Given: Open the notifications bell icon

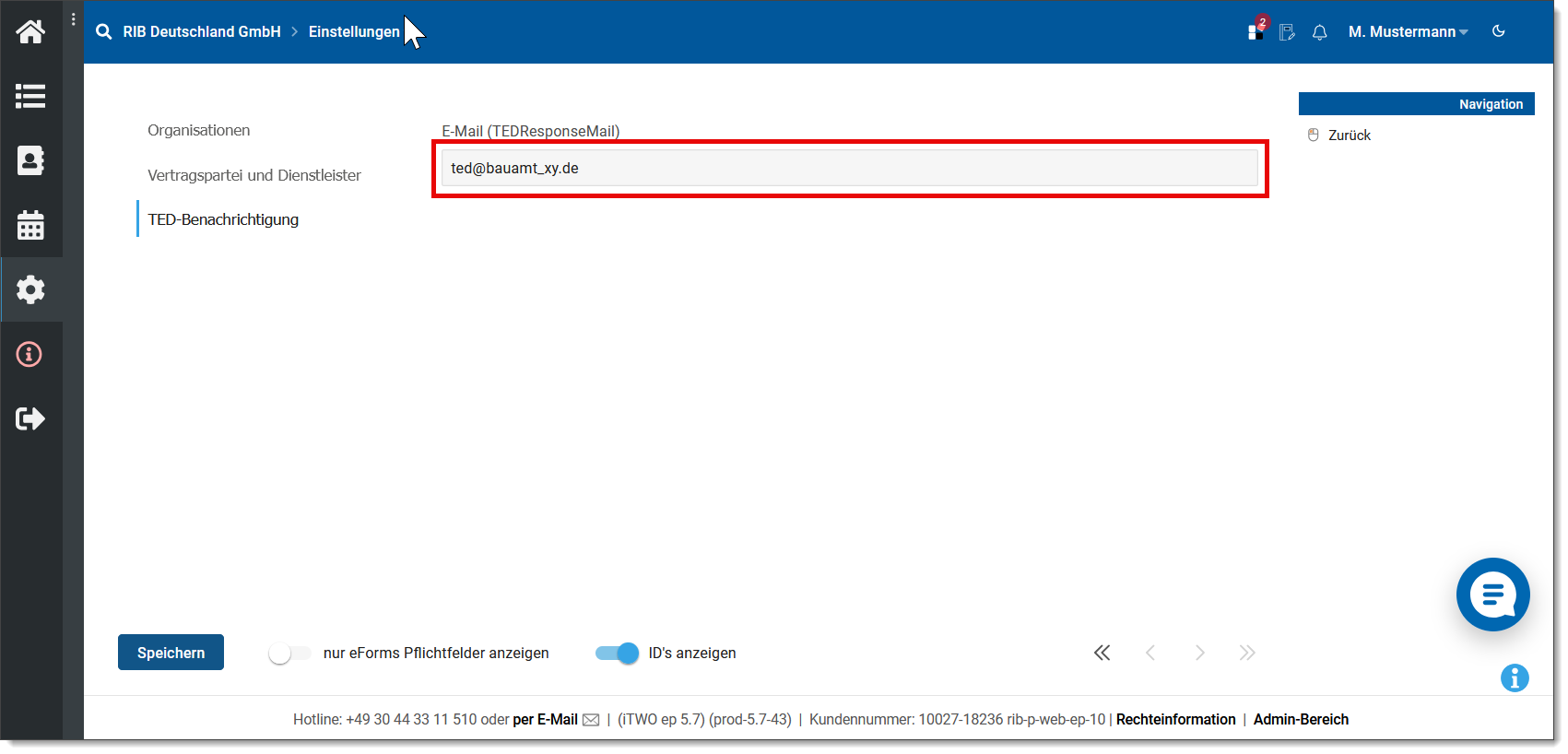Looking at the screenshot, I should [1319, 32].
